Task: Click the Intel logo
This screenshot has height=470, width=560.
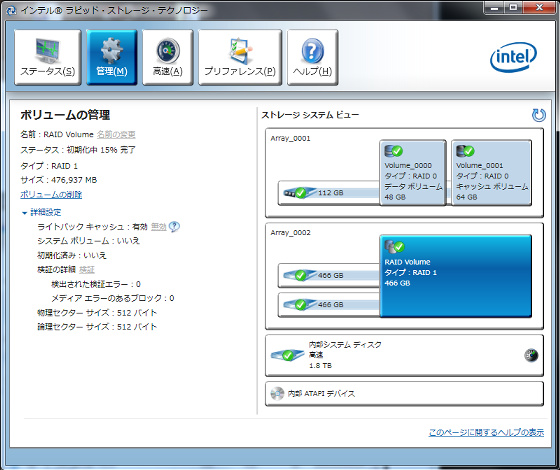Action: [513, 57]
